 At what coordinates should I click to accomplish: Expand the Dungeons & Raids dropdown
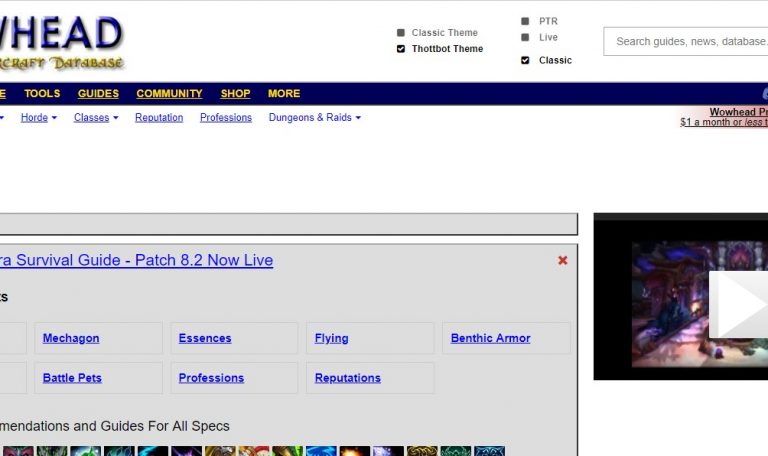[314, 118]
